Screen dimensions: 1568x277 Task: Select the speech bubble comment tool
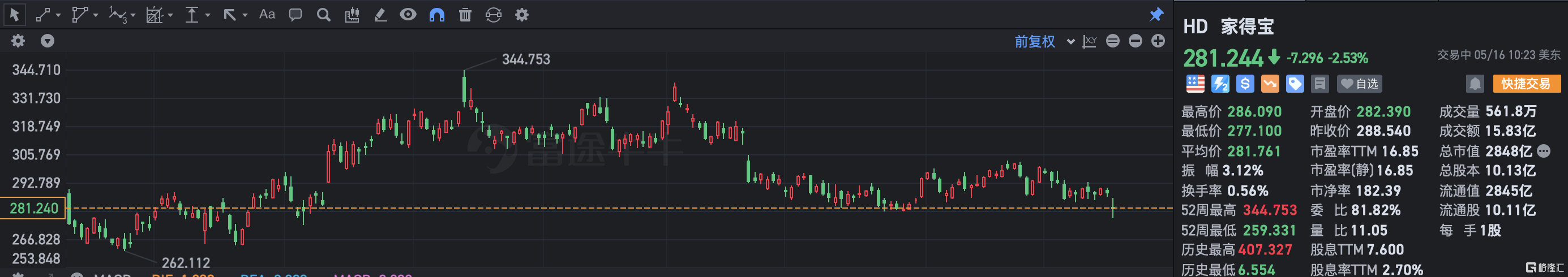[295, 15]
